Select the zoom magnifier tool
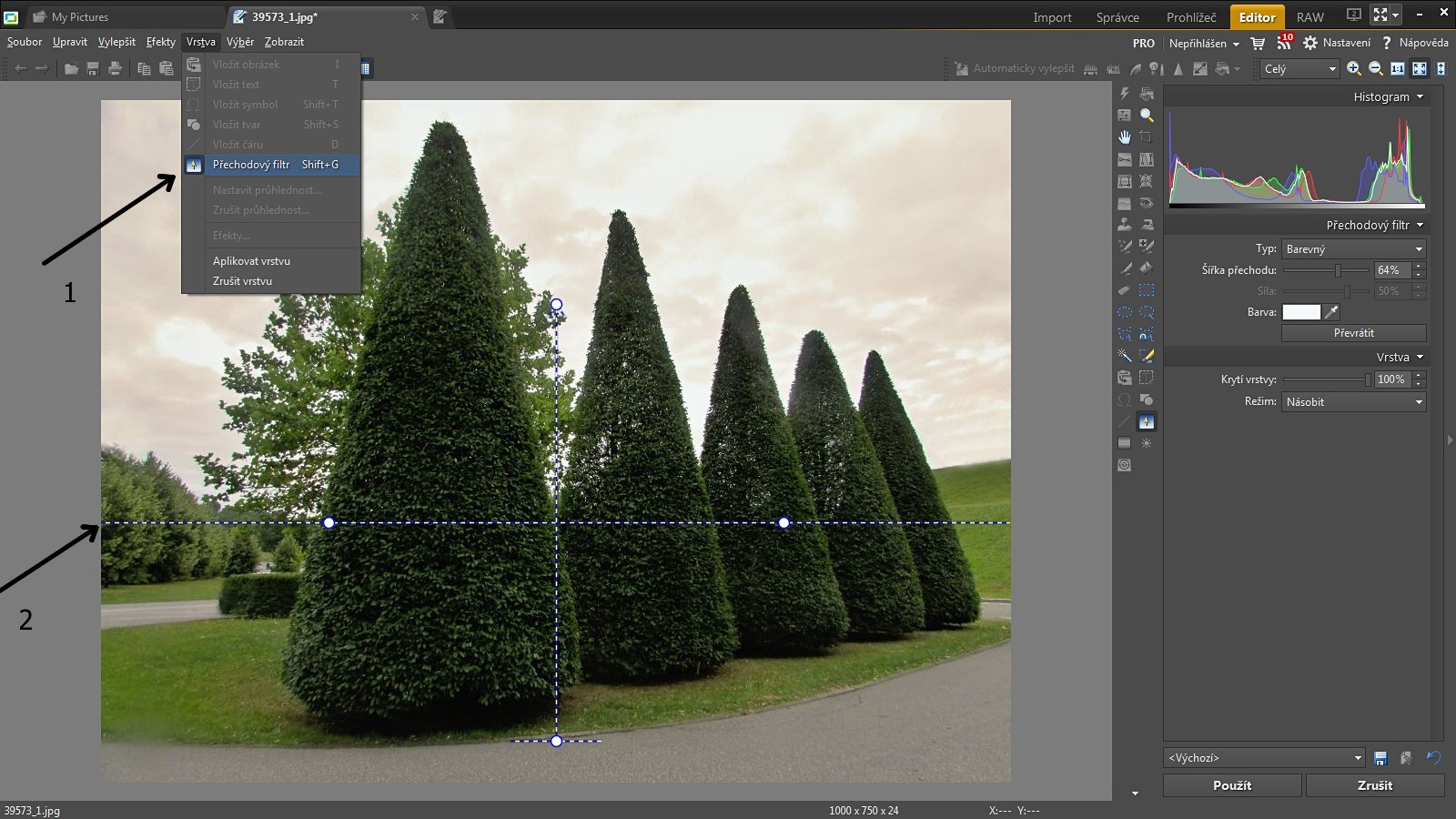Screen dimensions: 1456x819 (x=1147, y=116)
